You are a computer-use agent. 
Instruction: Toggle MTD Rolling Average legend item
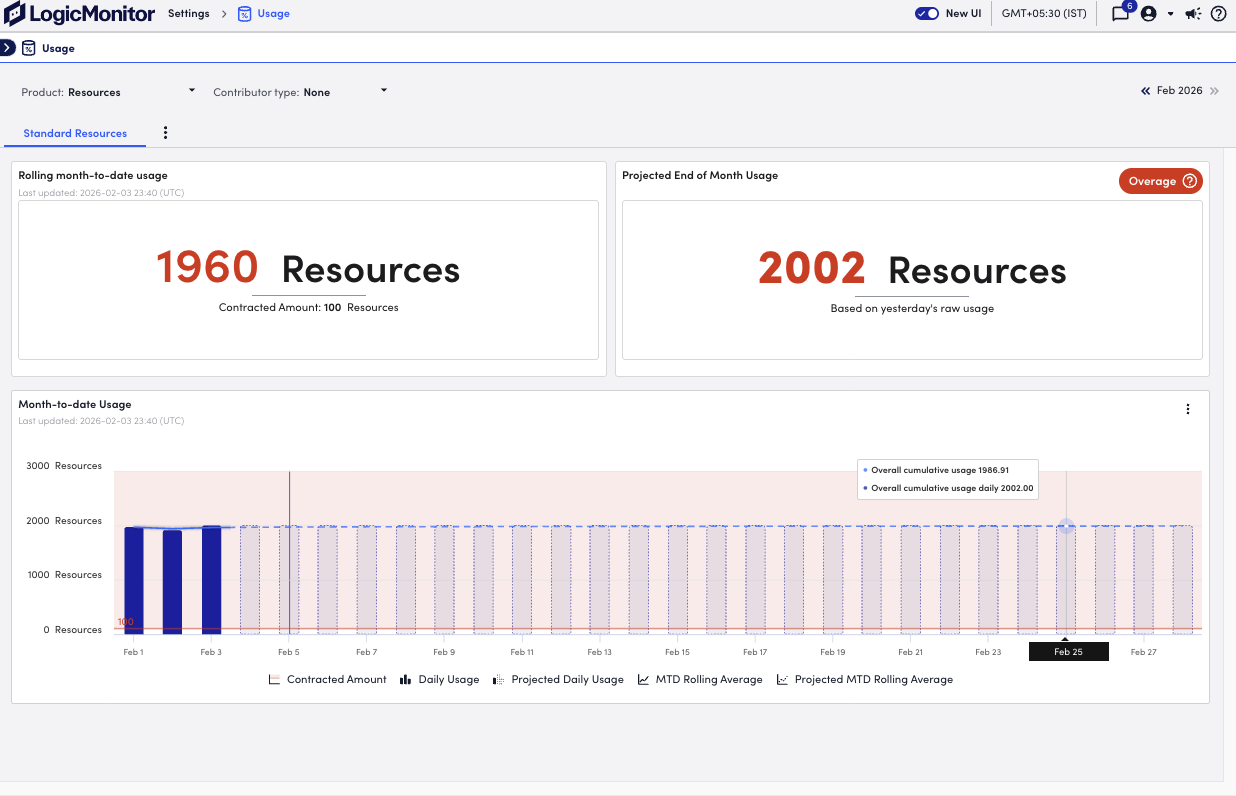pos(700,679)
